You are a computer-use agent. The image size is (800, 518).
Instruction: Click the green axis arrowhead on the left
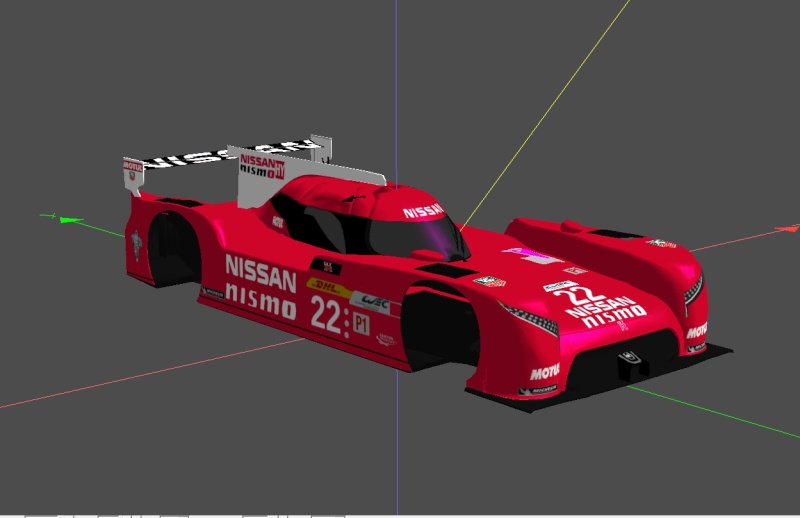[x=66, y=218]
